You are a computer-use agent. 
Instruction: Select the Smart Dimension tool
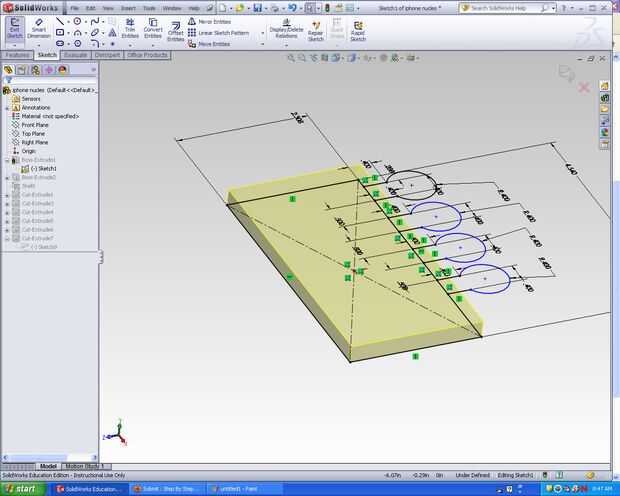39,28
